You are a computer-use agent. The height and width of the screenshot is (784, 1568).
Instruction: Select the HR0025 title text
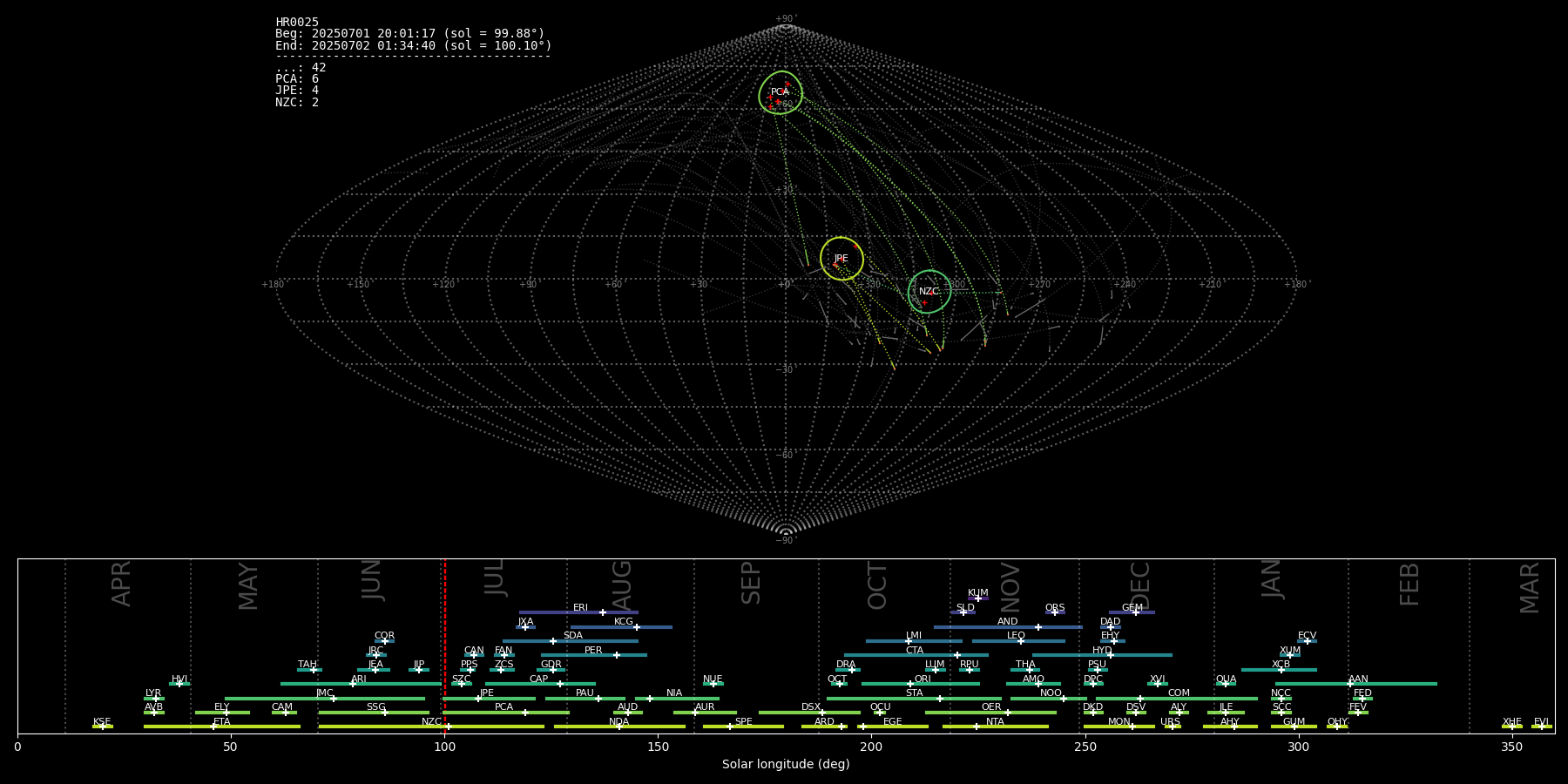coord(297,23)
